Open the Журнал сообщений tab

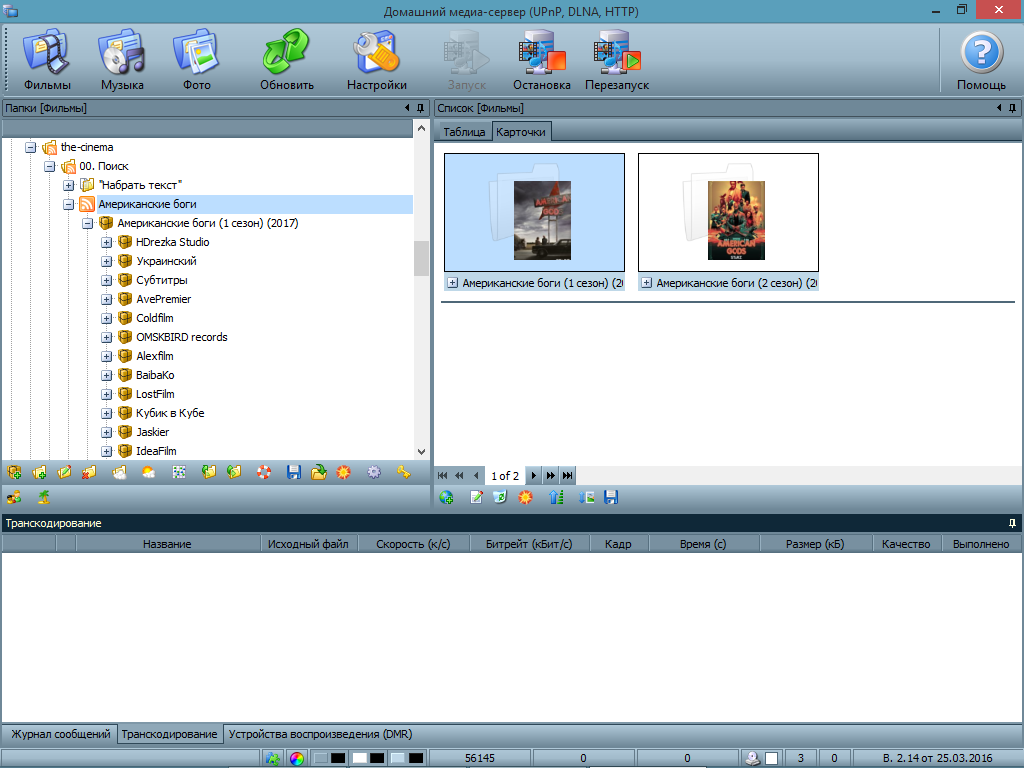[60, 734]
